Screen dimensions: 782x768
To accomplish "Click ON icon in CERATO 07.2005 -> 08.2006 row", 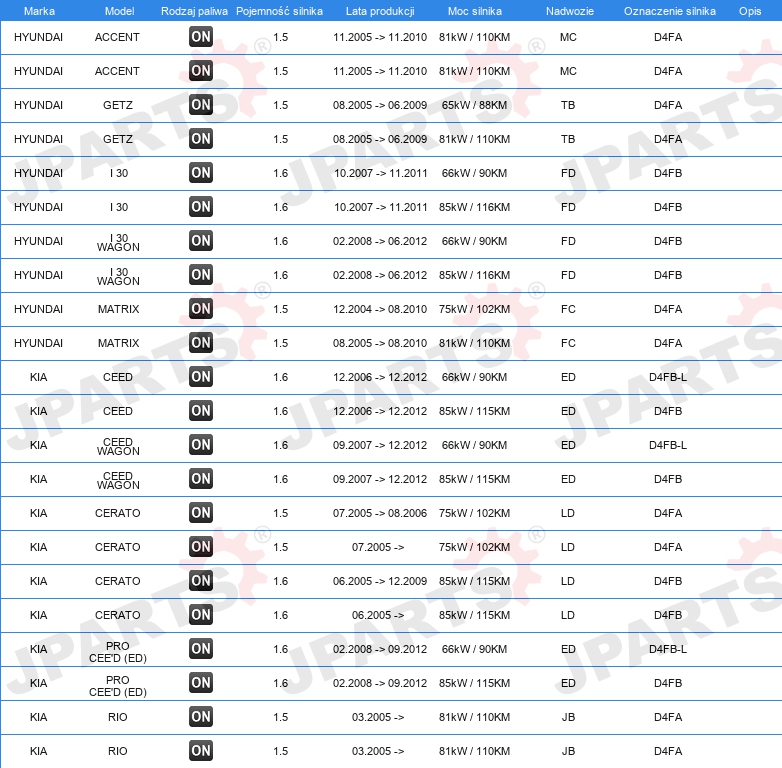I will tap(201, 513).
